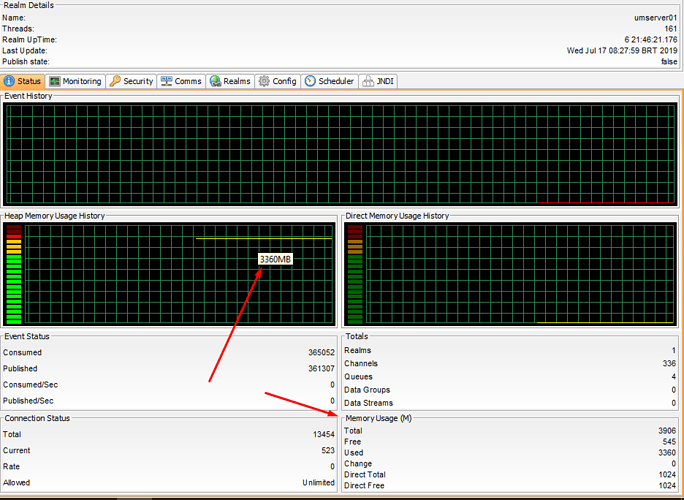Click the memory Change label

coord(358,463)
